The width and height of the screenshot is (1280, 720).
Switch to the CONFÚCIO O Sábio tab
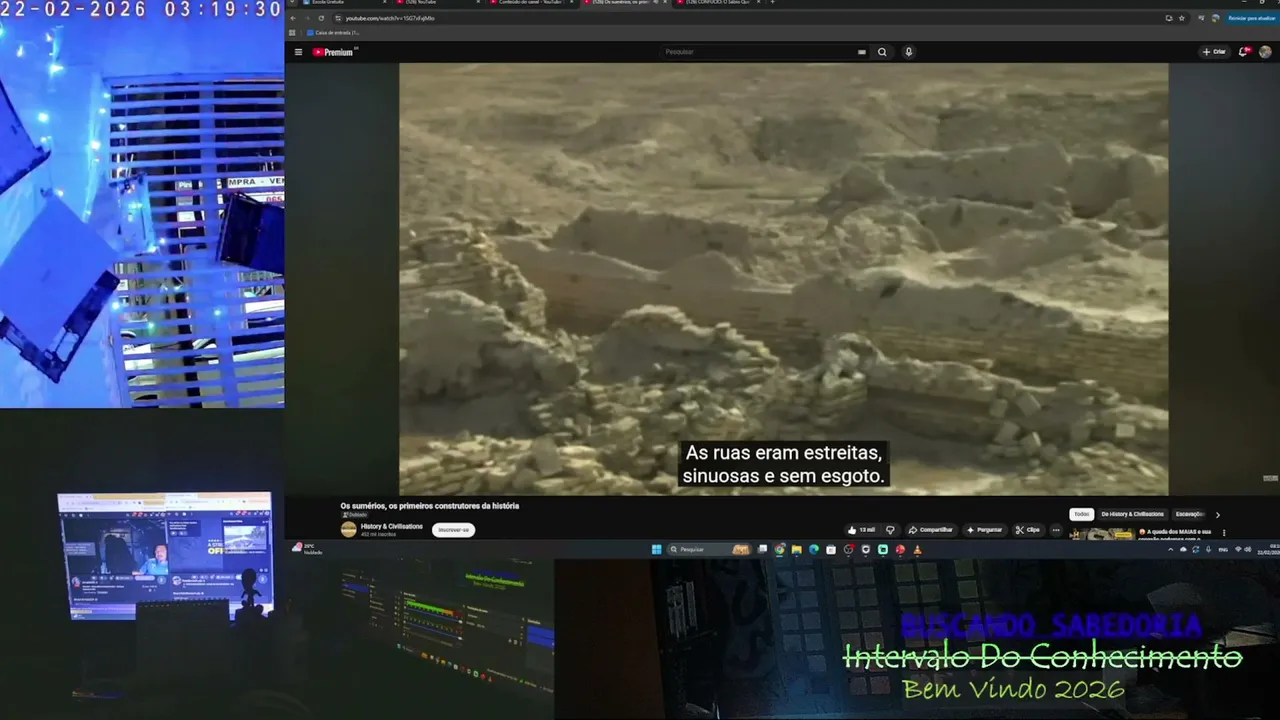pos(720,3)
